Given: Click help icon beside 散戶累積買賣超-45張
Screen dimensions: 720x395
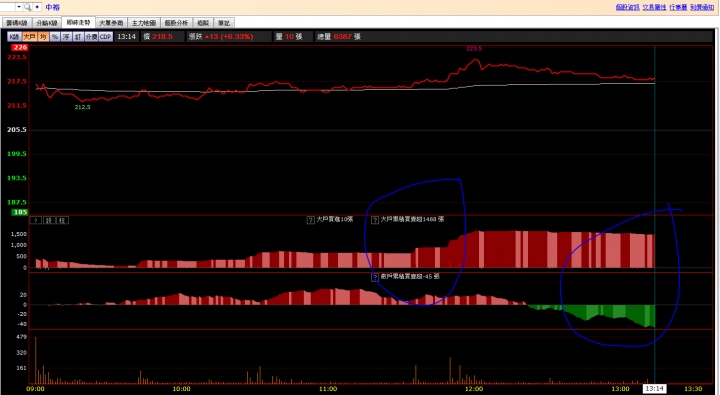Looking at the screenshot, I should [375, 277].
